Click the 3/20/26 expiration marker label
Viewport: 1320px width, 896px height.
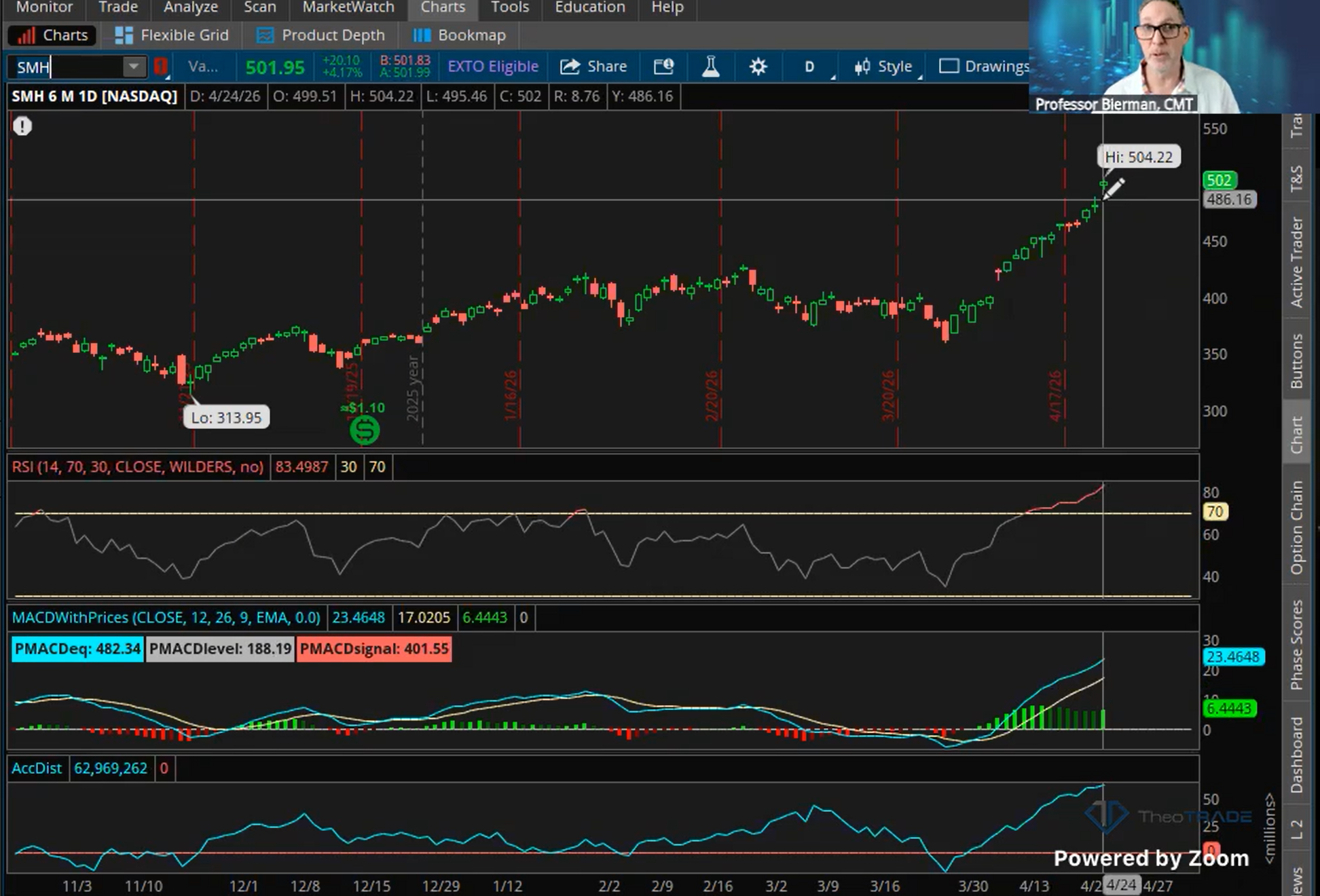pos(887,396)
